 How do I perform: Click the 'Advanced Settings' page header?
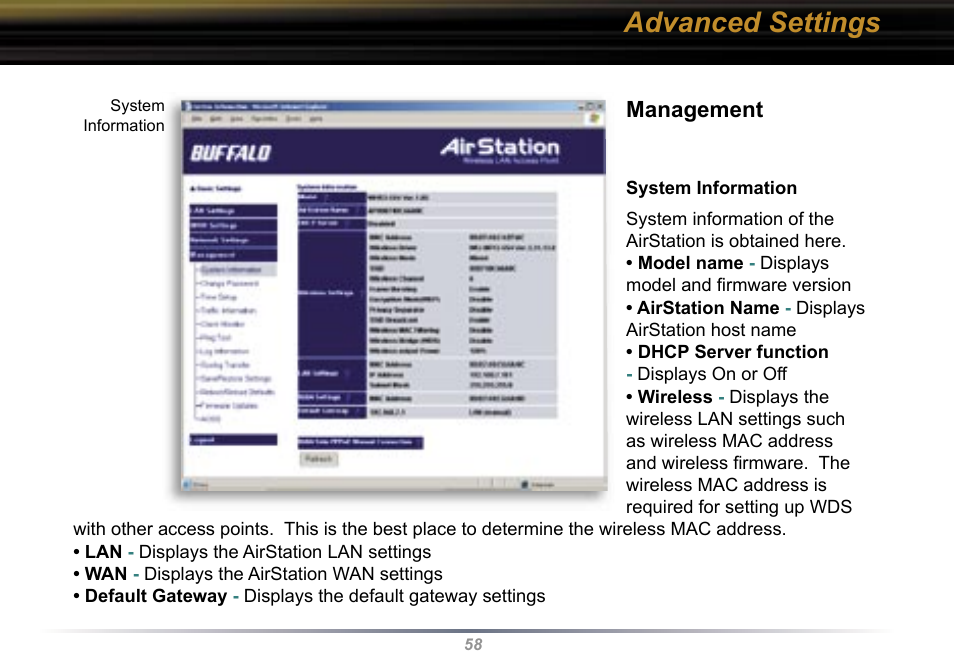(752, 23)
